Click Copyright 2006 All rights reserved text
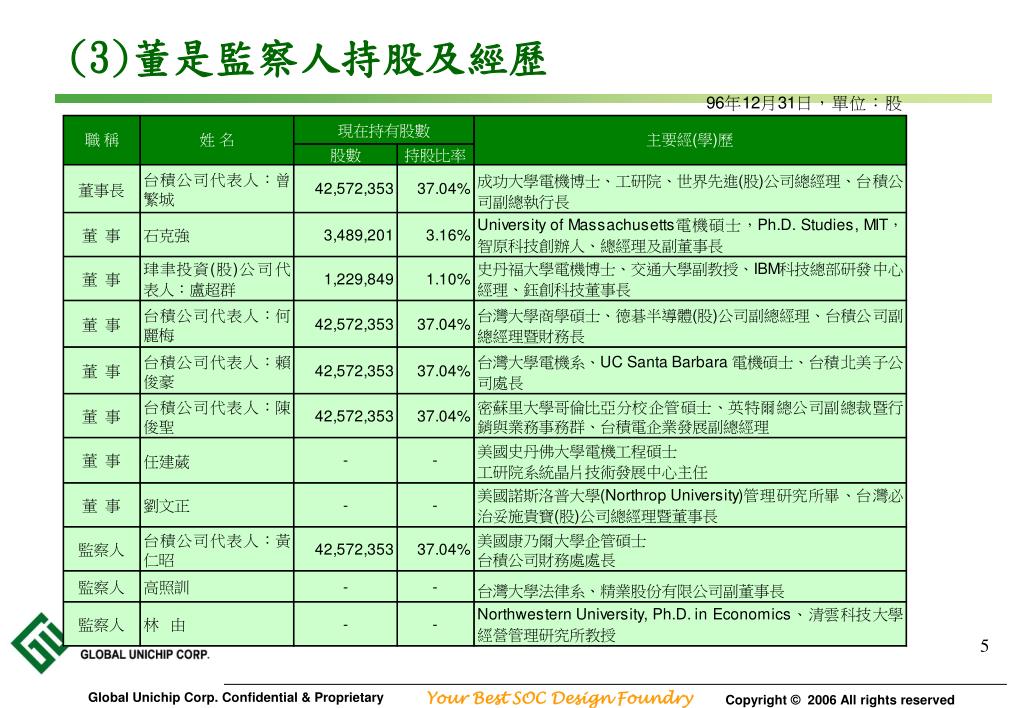 tap(840, 700)
